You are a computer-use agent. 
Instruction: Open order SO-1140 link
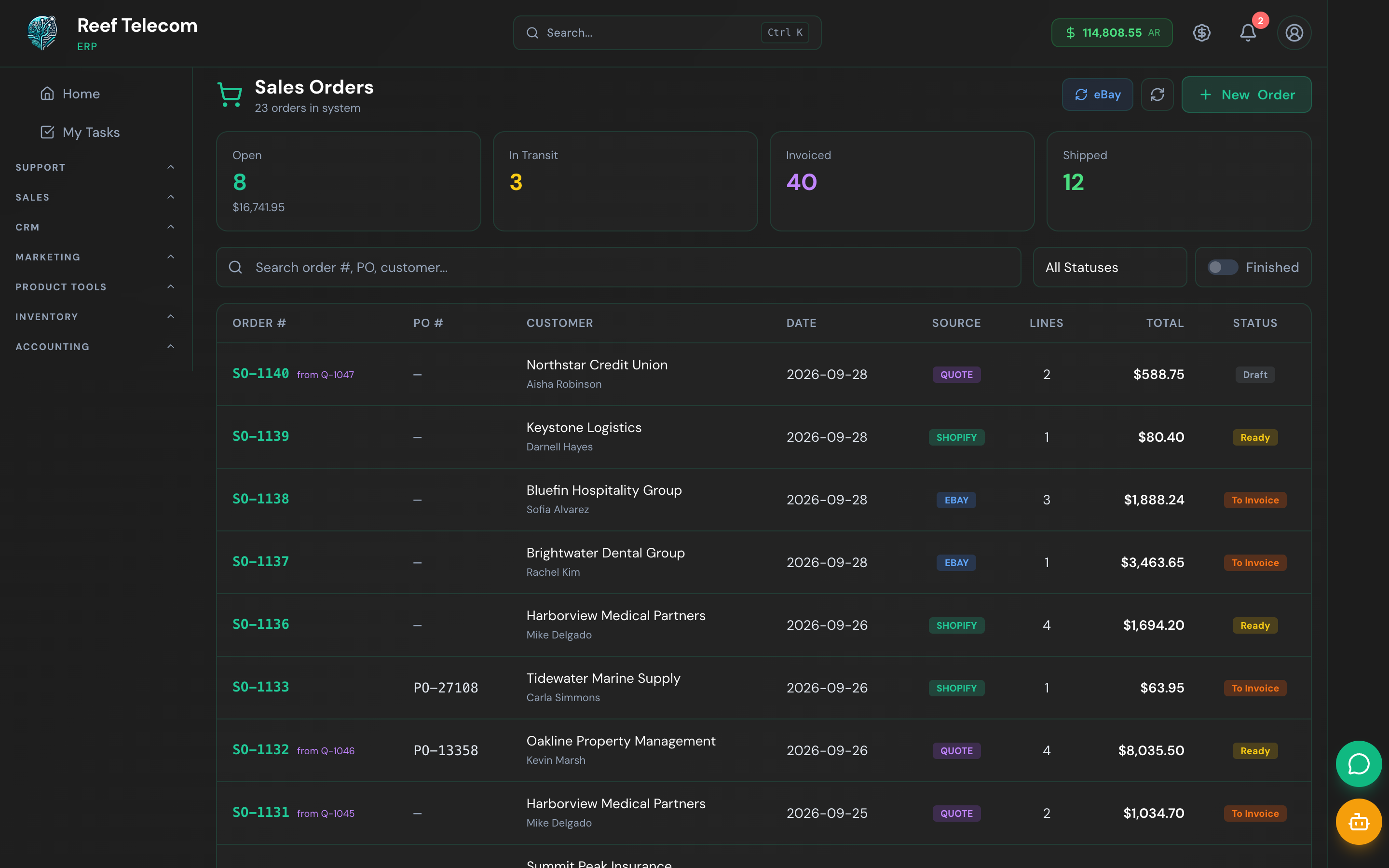tap(260, 373)
